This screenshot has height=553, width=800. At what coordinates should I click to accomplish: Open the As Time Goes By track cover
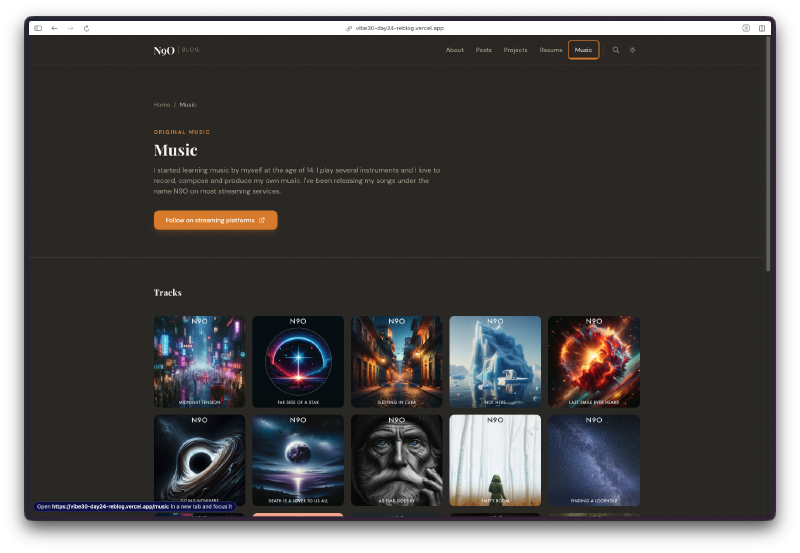pyautogui.click(x=396, y=460)
